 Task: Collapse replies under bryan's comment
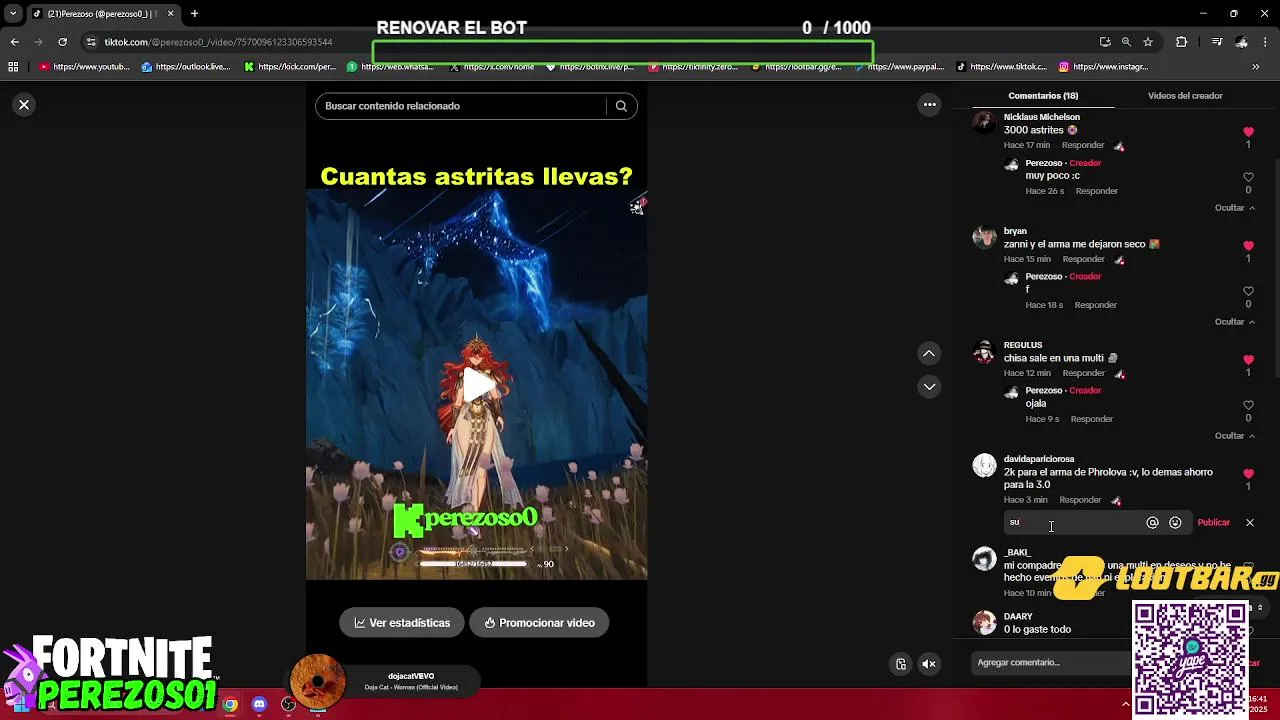tap(1235, 322)
